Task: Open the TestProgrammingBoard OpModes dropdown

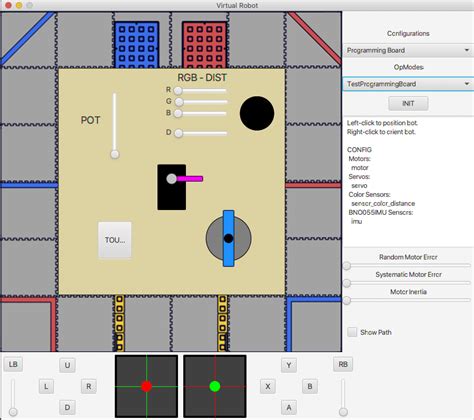Action: click(408, 84)
